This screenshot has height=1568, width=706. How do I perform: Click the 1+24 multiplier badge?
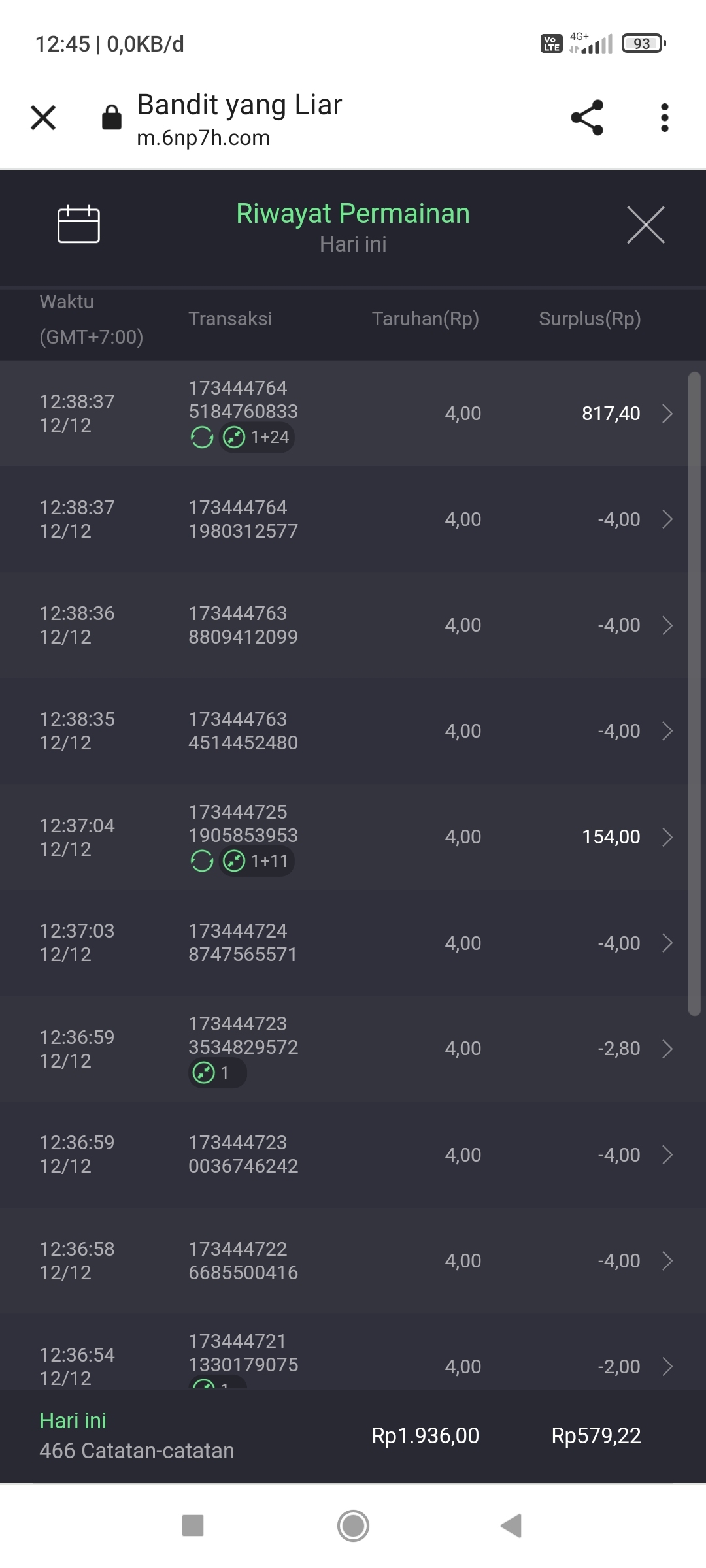258,437
